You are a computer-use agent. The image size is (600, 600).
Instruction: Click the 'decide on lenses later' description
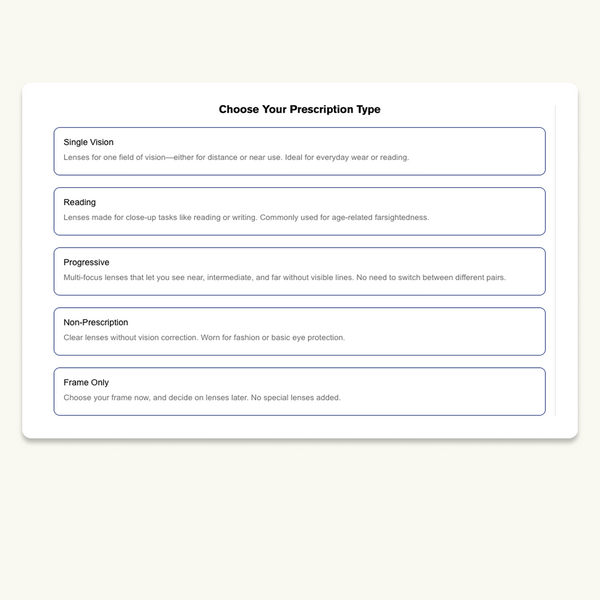[202, 398]
